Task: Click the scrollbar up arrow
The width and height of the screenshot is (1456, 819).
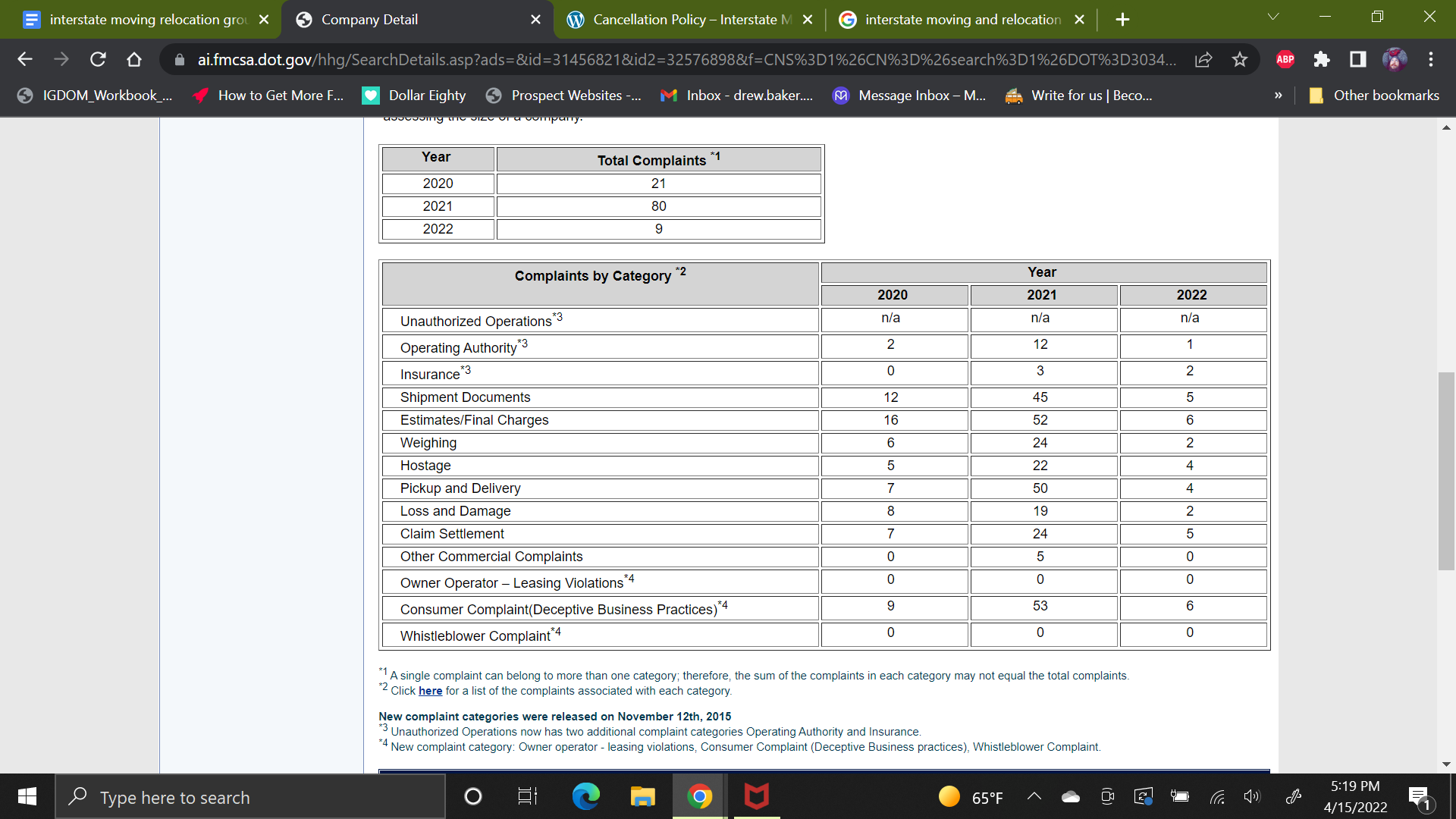Action: pyautogui.click(x=1446, y=127)
